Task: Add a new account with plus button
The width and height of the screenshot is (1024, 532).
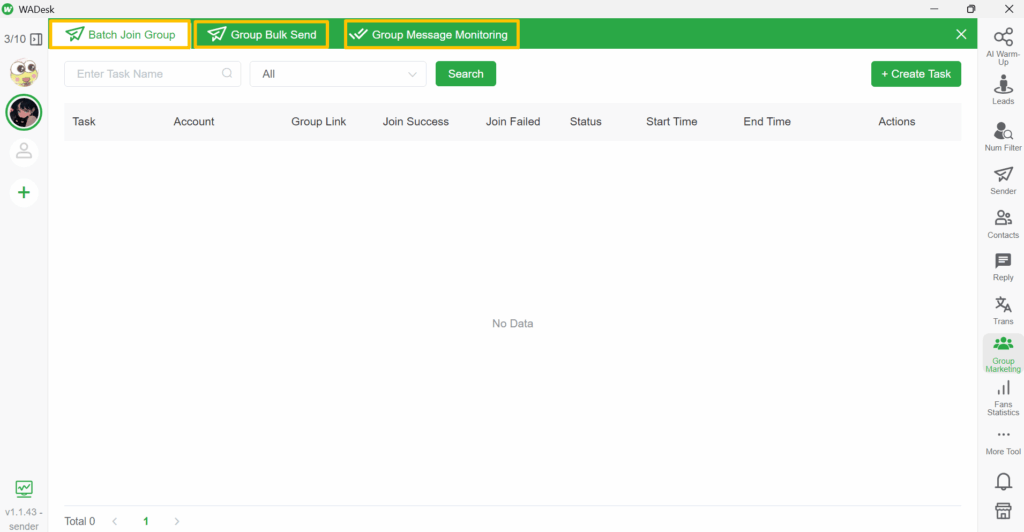Action: tap(24, 193)
